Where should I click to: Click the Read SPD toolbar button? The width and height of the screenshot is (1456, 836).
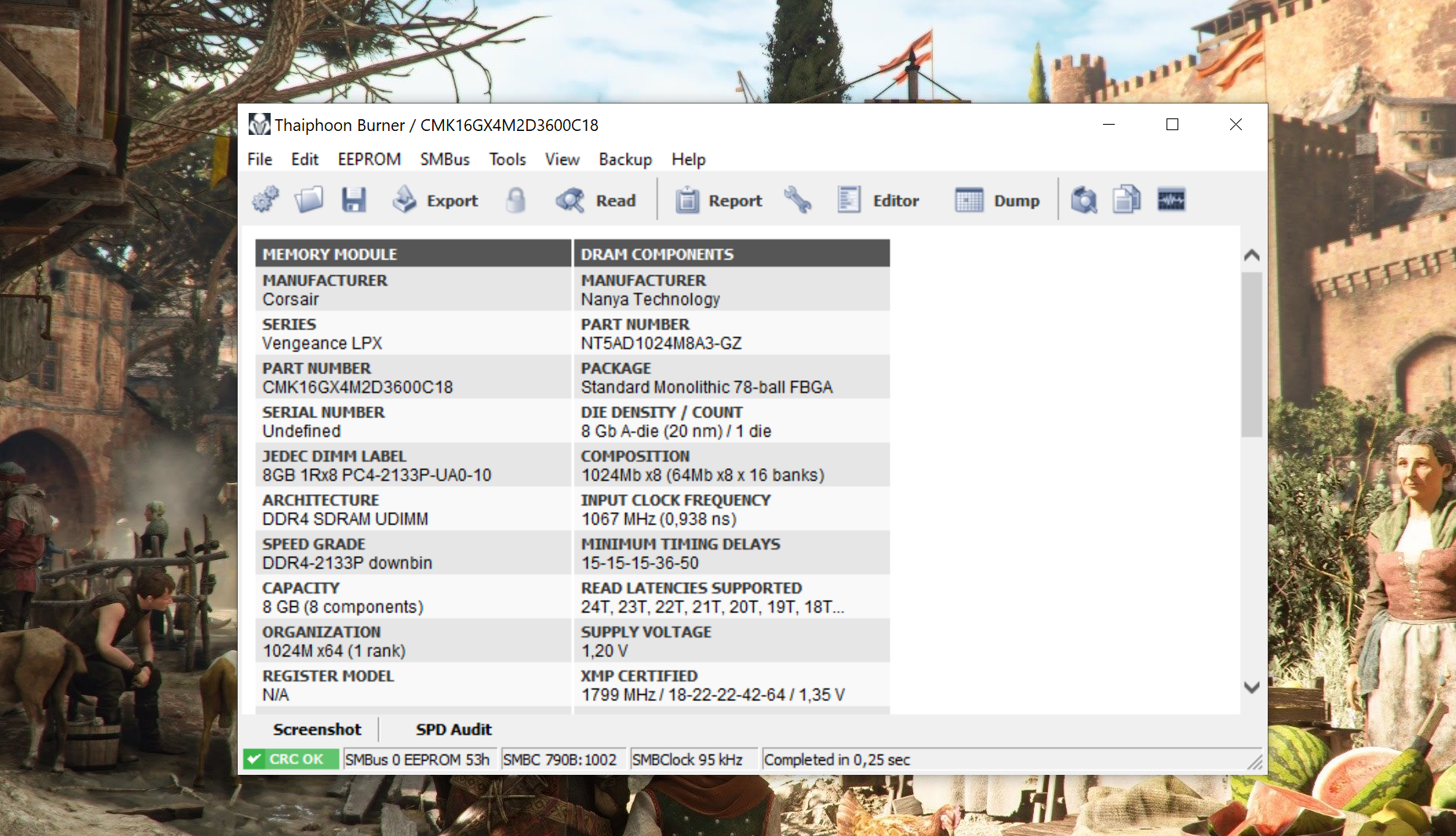(596, 201)
